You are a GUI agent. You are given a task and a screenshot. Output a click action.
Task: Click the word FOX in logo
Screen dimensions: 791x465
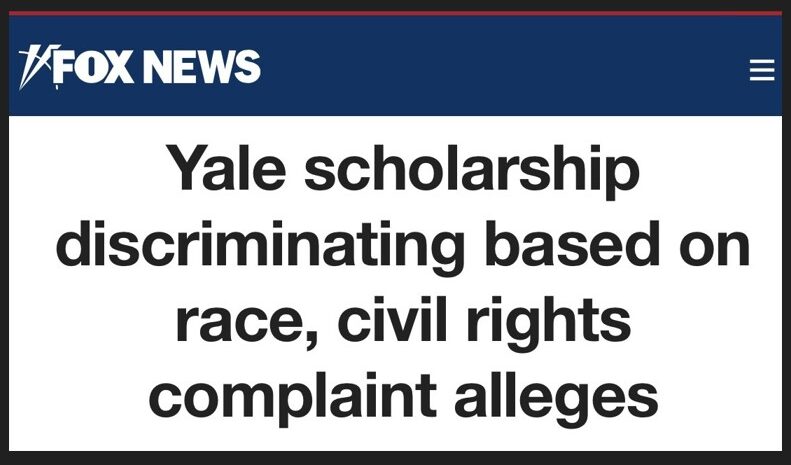pyautogui.click(x=94, y=67)
